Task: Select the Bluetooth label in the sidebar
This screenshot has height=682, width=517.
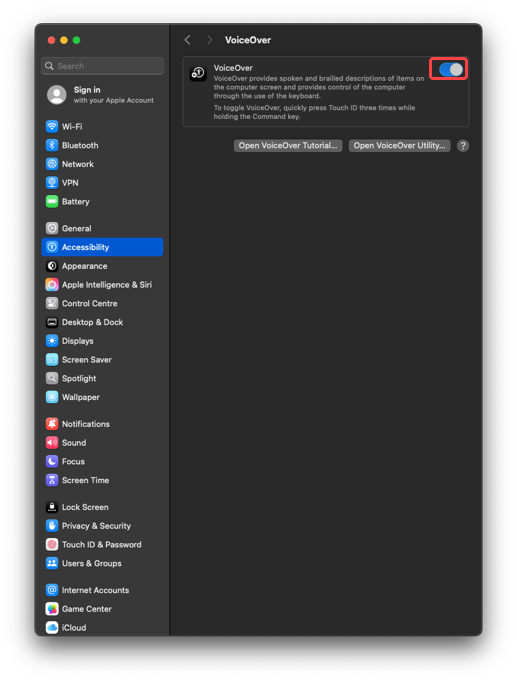Action: pyautogui.click(x=80, y=145)
